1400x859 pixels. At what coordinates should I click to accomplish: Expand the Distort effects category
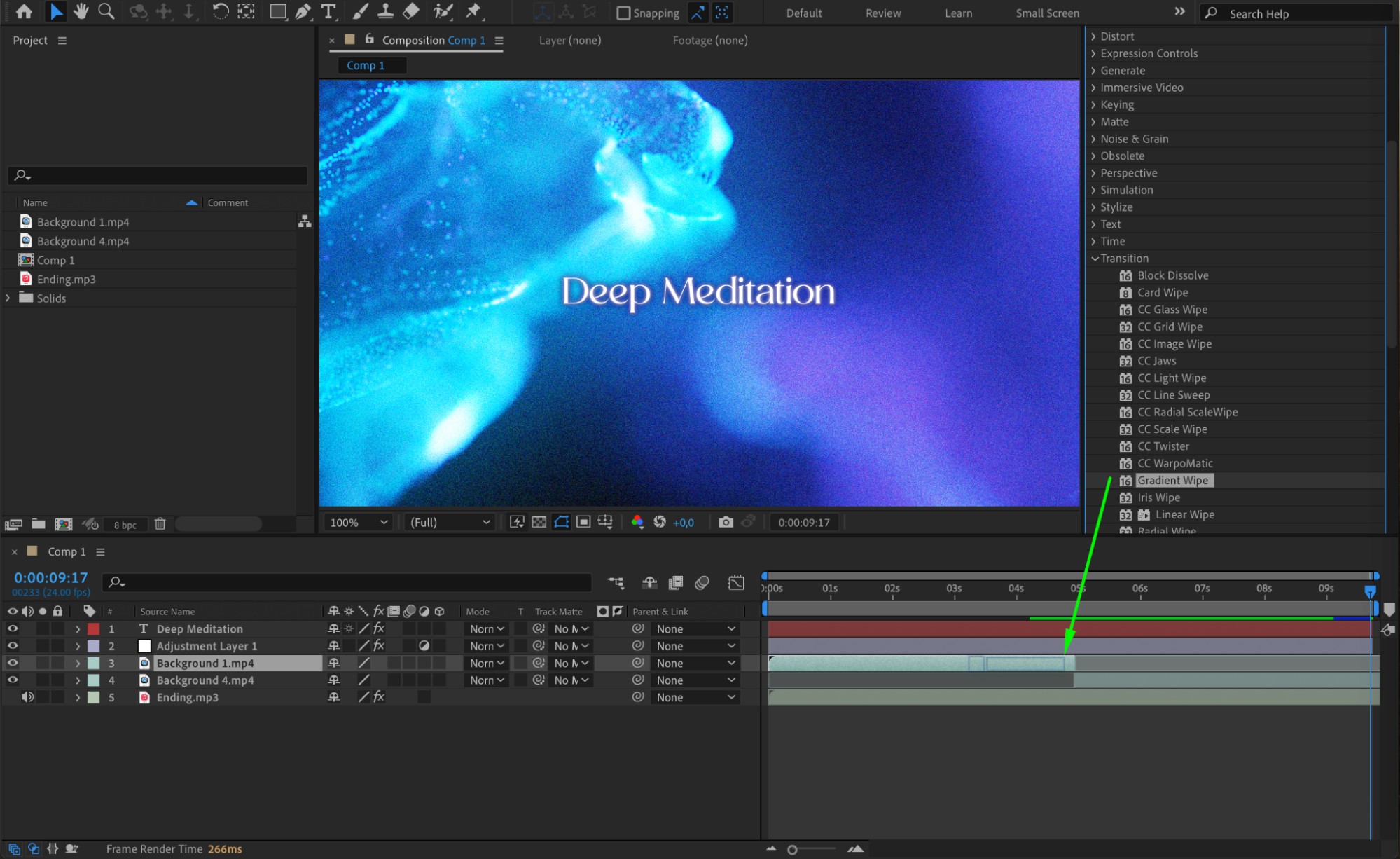1094,36
